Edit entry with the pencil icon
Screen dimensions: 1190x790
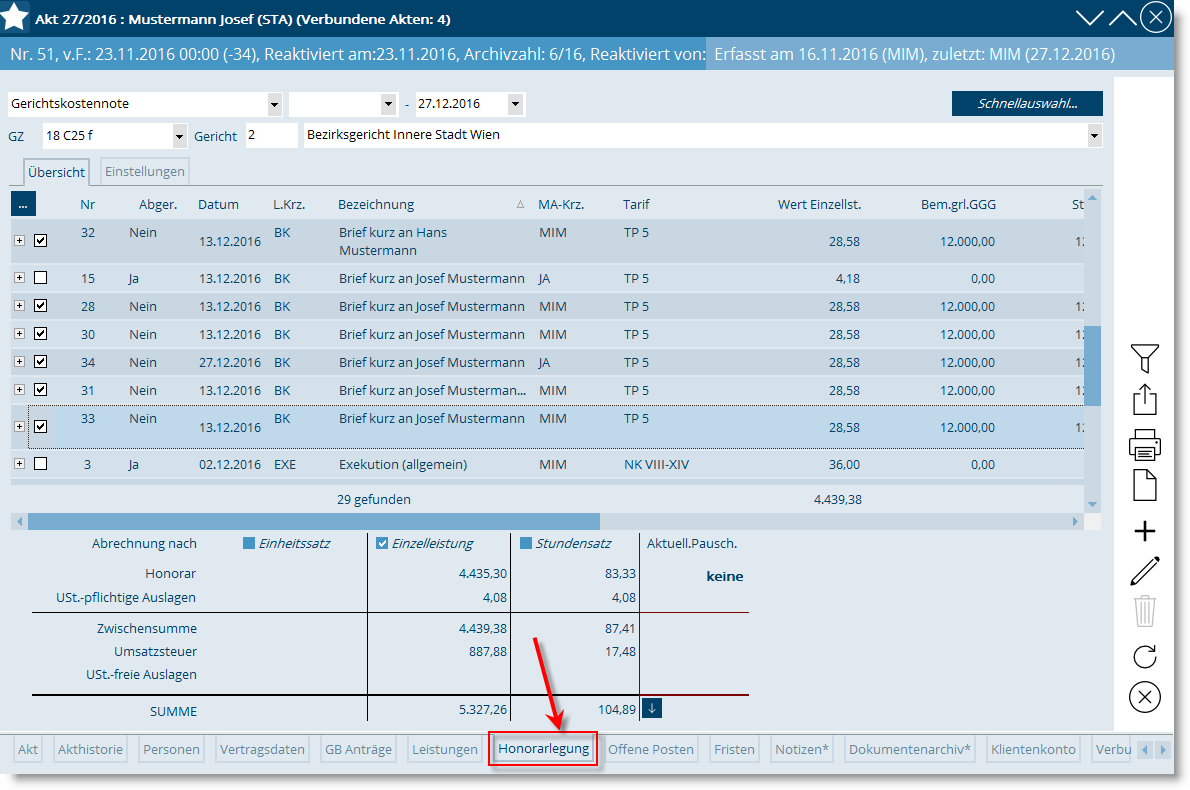click(x=1144, y=571)
